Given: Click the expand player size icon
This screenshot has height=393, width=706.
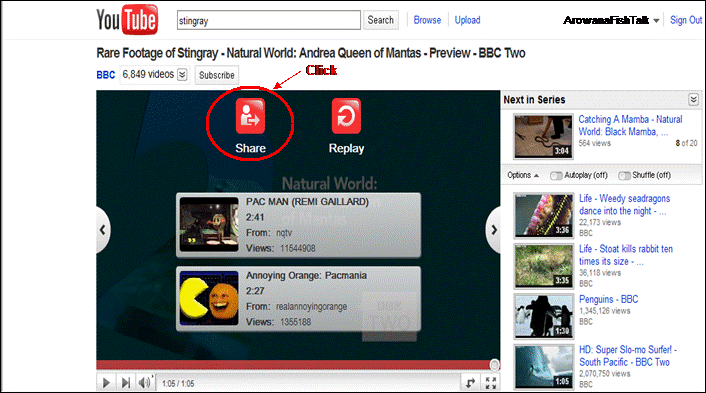Looking at the screenshot, I should point(471,383).
